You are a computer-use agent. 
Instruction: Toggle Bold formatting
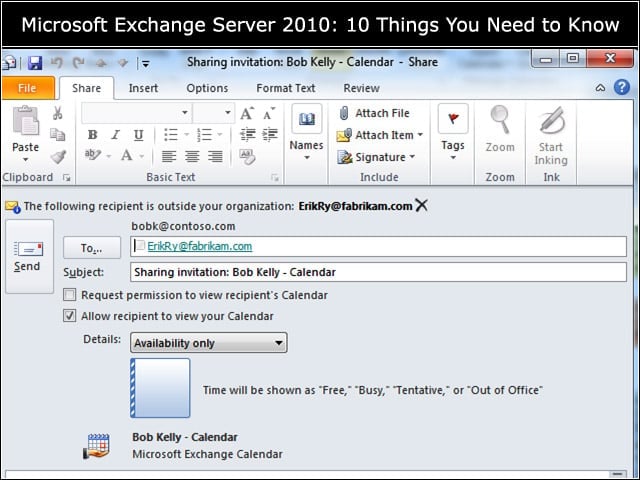92,135
